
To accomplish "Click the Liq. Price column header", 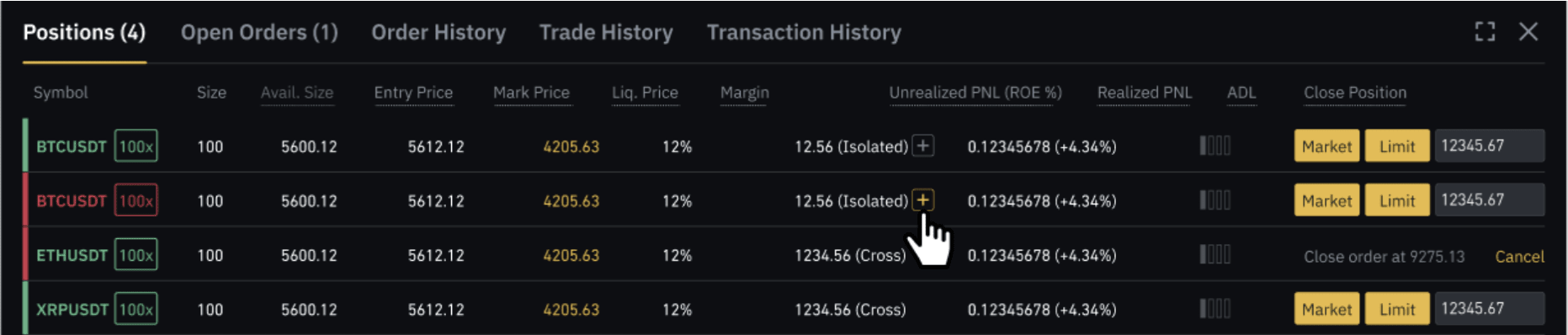I will 645,93.
